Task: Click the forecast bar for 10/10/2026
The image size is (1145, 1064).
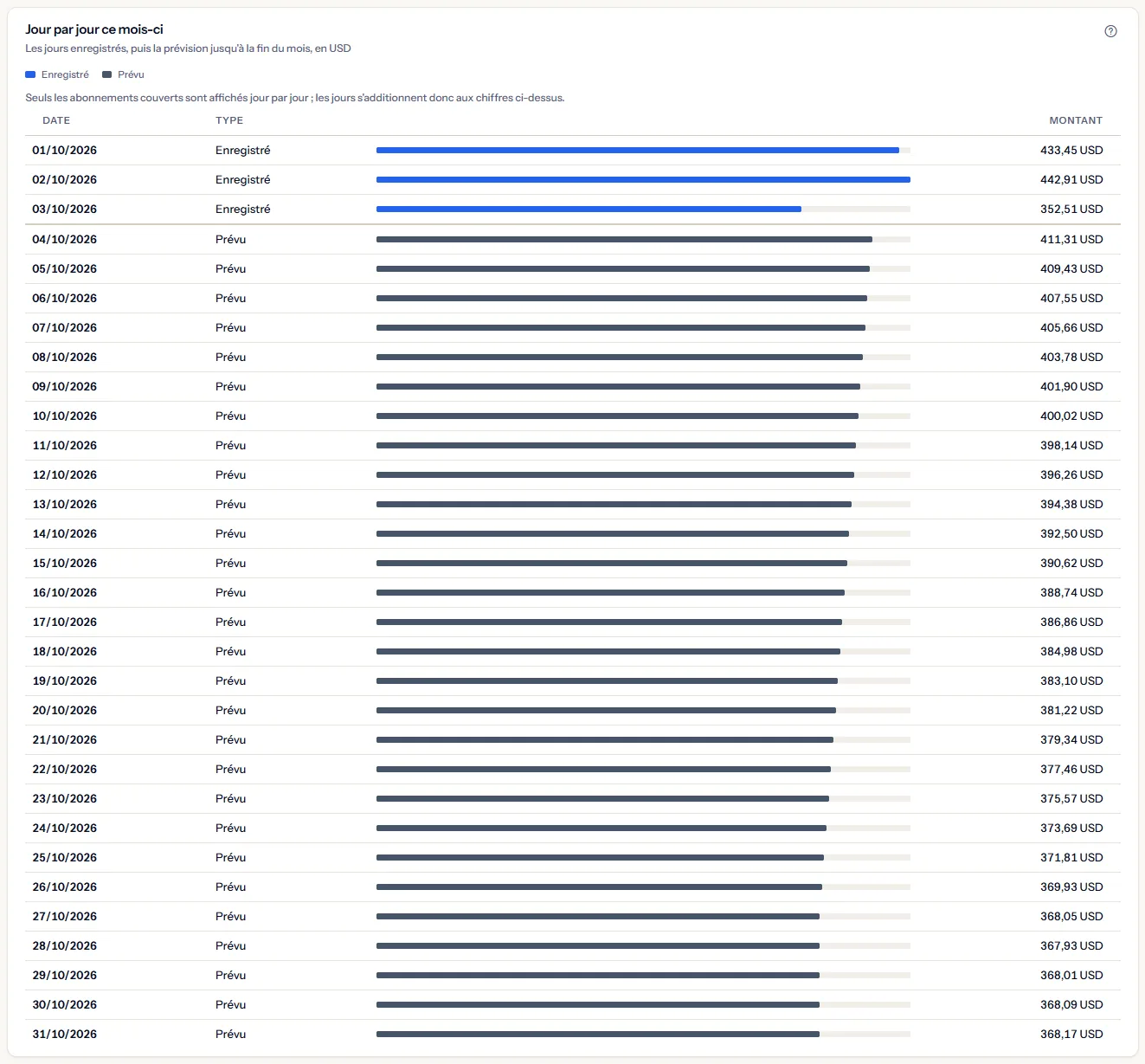Action: (617, 416)
